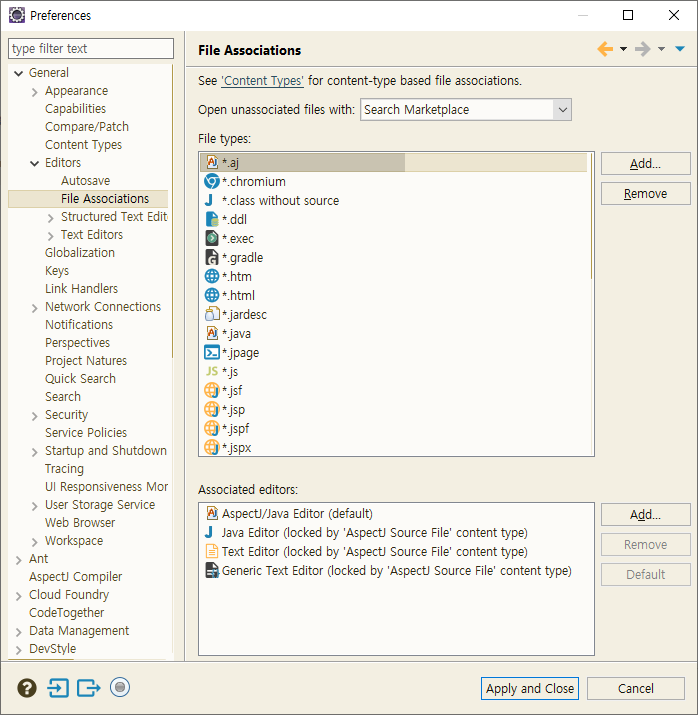The height and width of the screenshot is (715, 698).
Task: Click the Import preferences icon
Action: (58, 688)
